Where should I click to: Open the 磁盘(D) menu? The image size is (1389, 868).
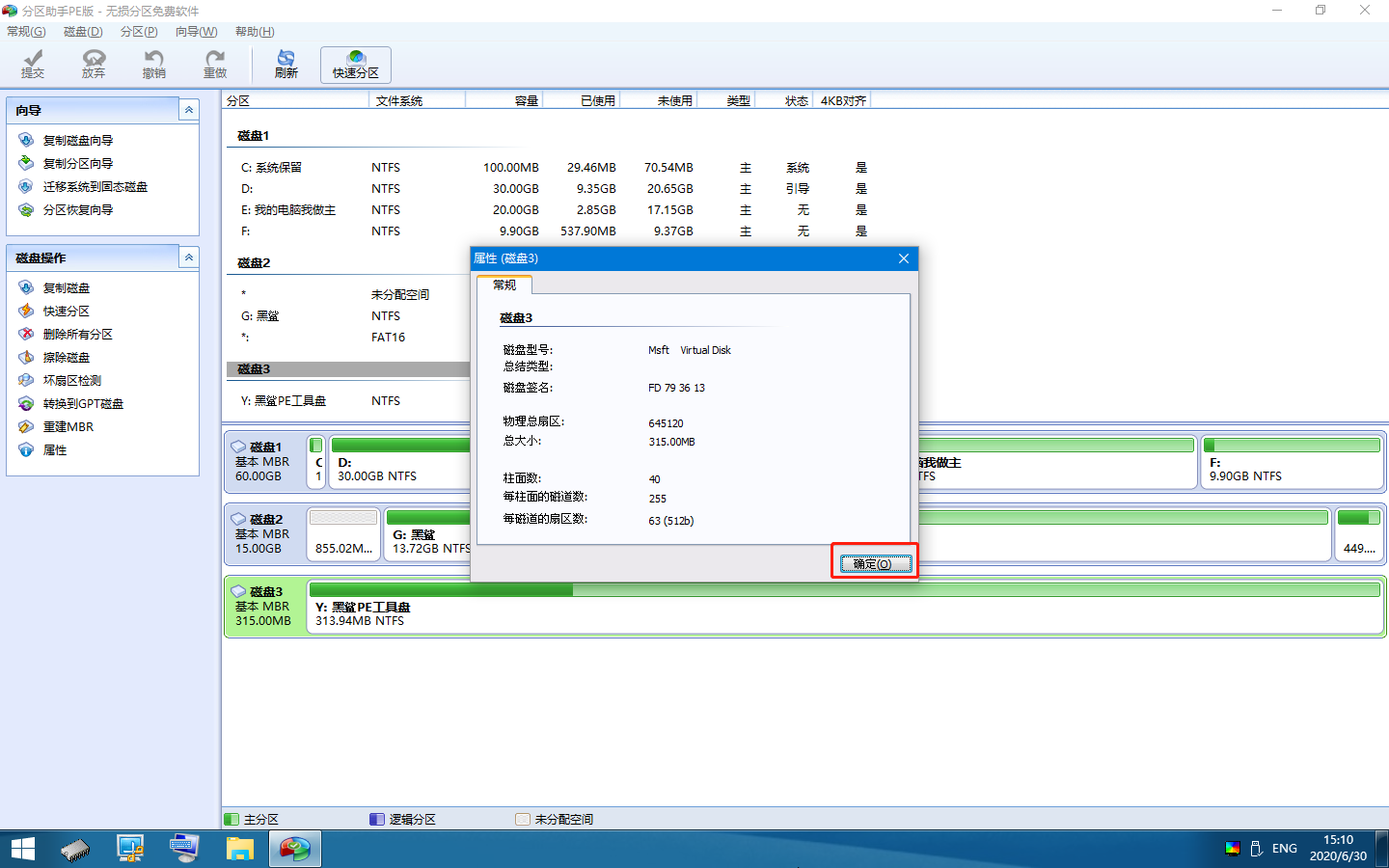(83, 32)
